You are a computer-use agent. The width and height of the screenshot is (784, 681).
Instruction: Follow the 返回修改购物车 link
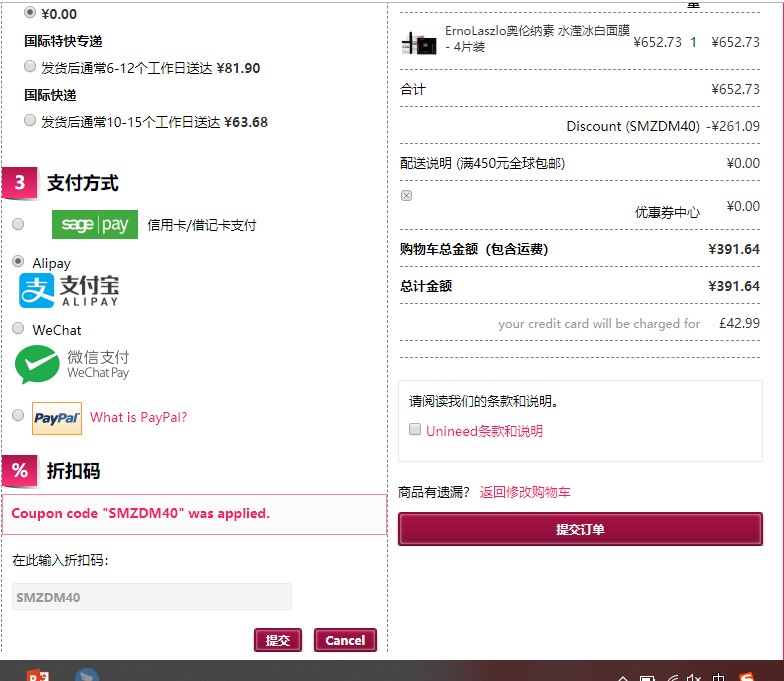(524, 492)
